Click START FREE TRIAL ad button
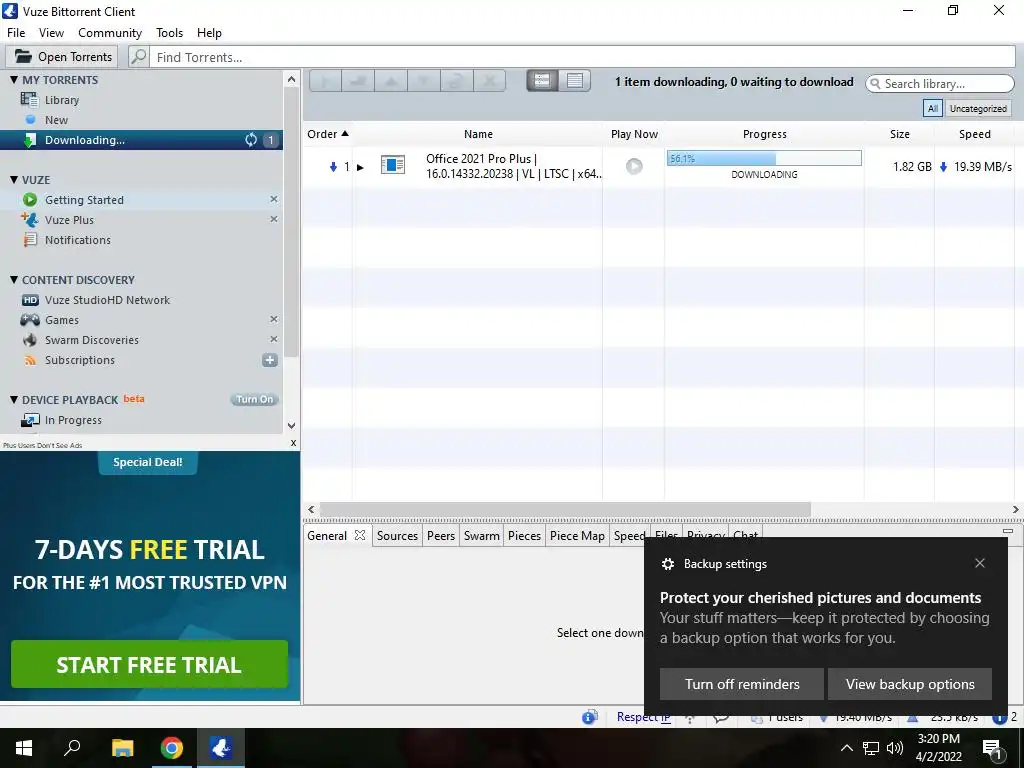The height and width of the screenshot is (768, 1024). 150,664
